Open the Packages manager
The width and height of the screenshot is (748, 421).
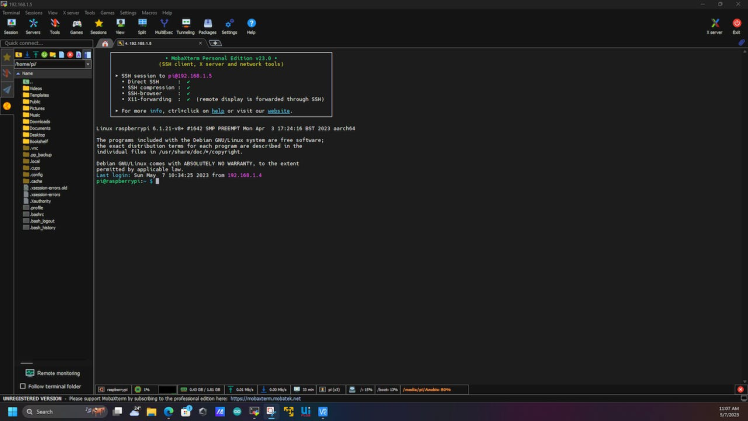pyautogui.click(x=207, y=25)
